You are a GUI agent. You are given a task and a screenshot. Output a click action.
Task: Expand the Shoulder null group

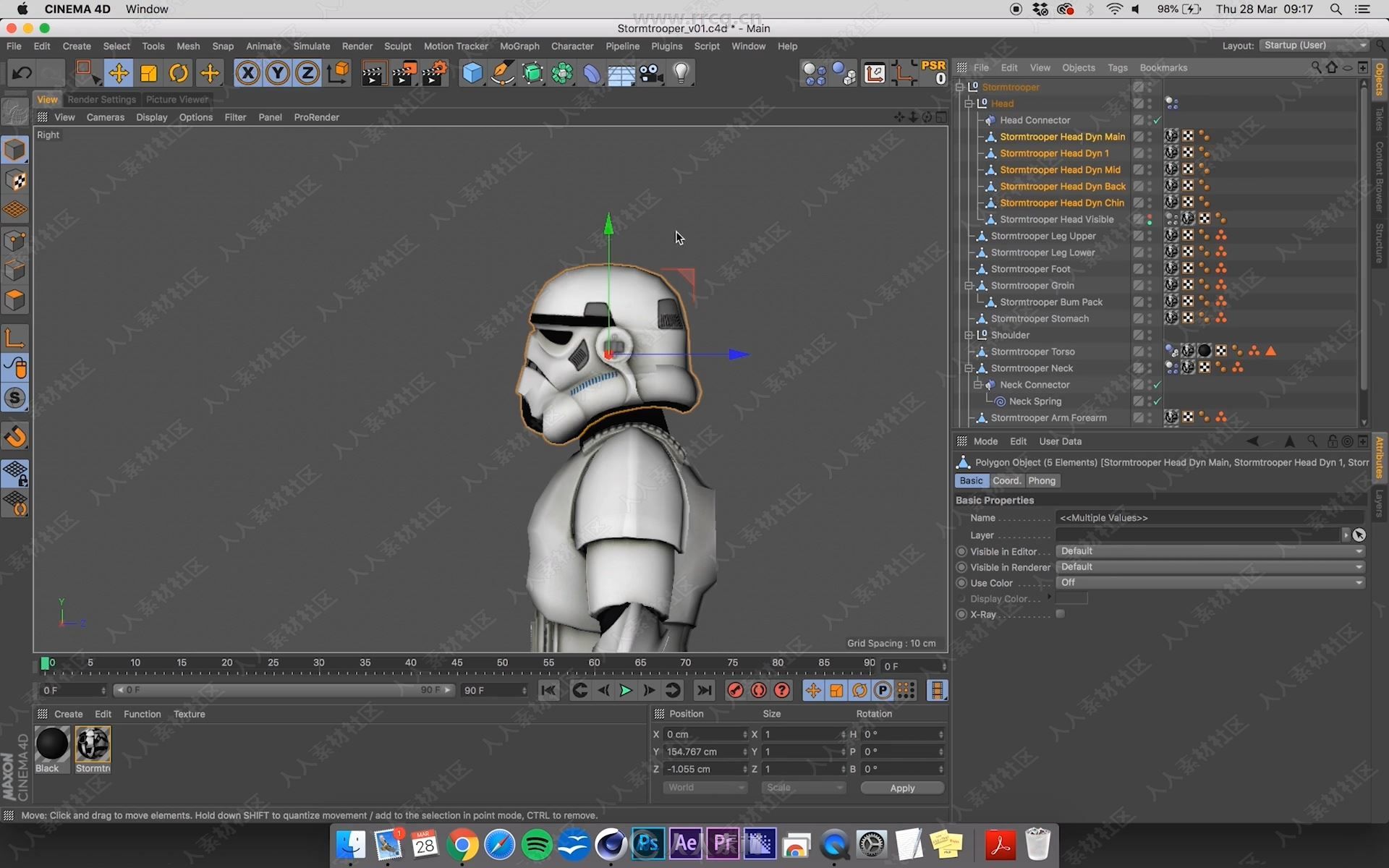tap(969, 335)
